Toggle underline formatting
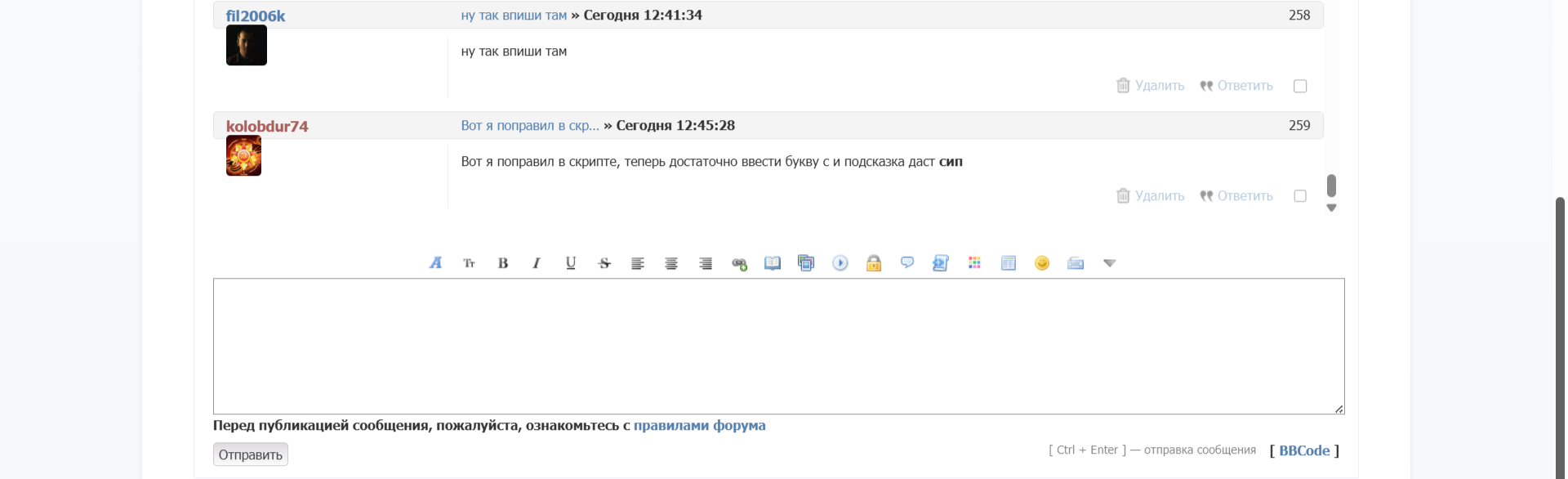This screenshot has width=1568, height=479. coord(571,263)
